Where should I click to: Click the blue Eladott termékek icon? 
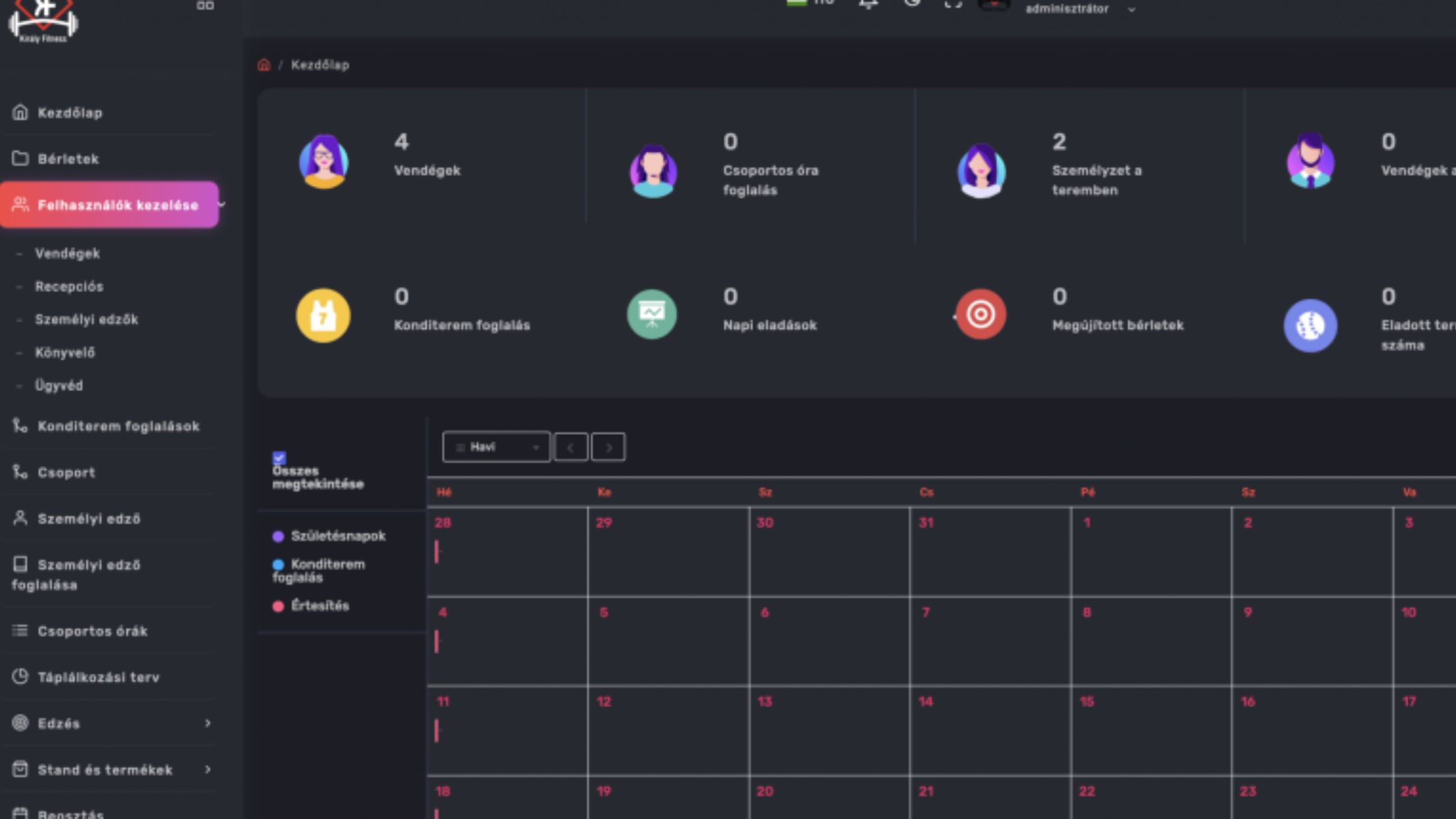point(1310,325)
